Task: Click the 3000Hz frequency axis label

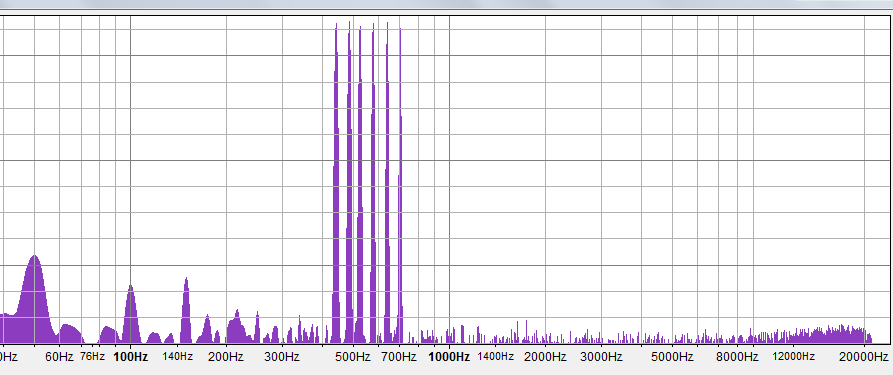Action: 601,357
